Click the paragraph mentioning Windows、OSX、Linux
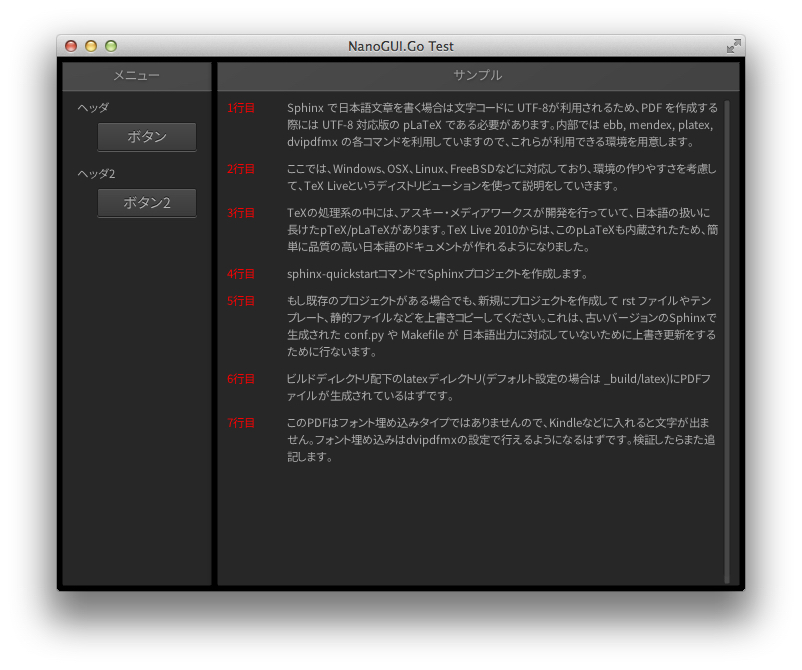The width and height of the screenshot is (802, 670). [502, 177]
